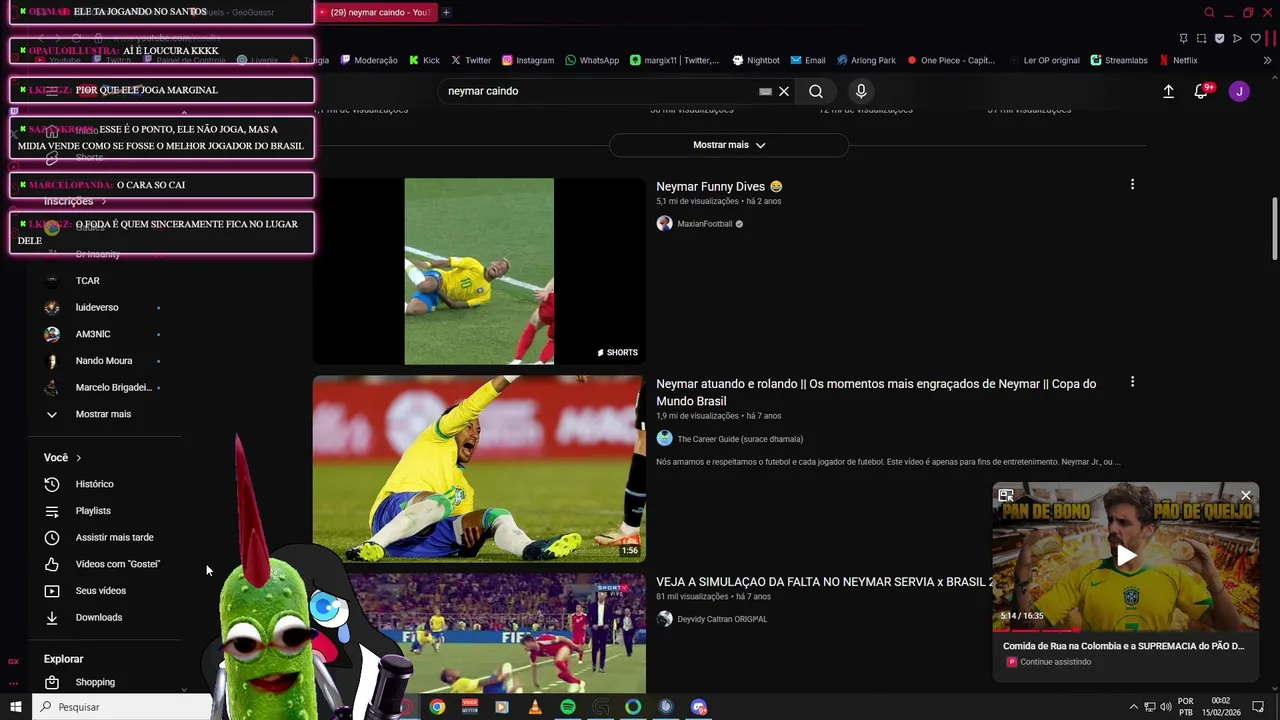Open the Arlong Park bookmark
This screenshot has height=720, width=1280.
866,60
